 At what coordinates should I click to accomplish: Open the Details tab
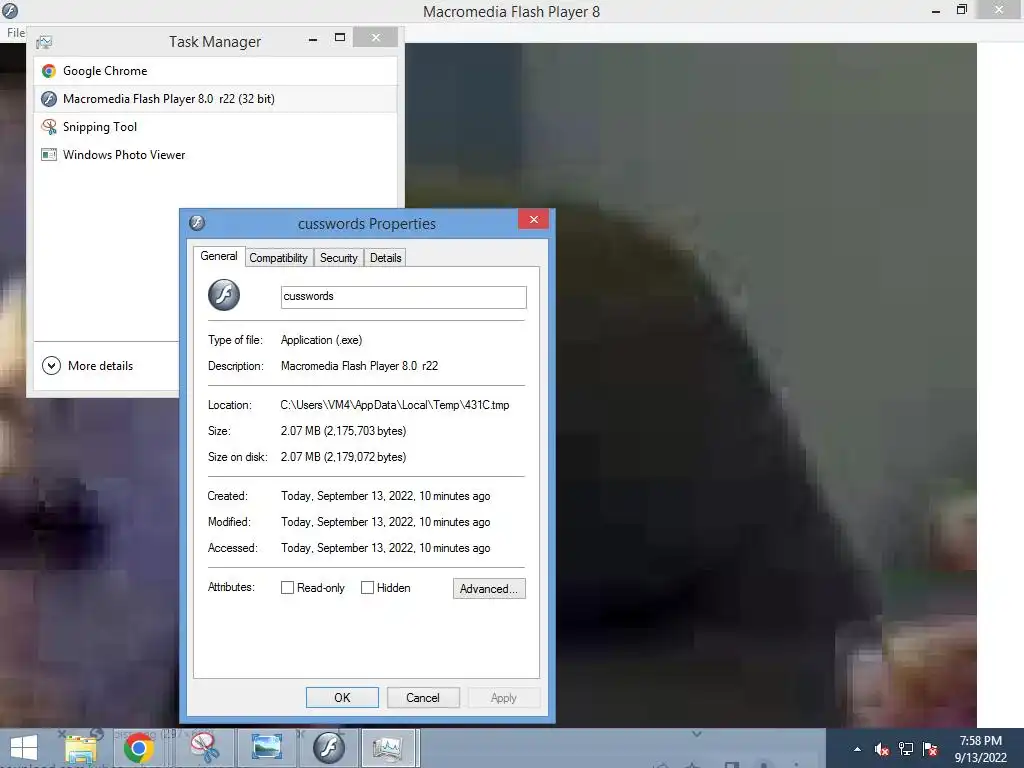click(385, 258)
